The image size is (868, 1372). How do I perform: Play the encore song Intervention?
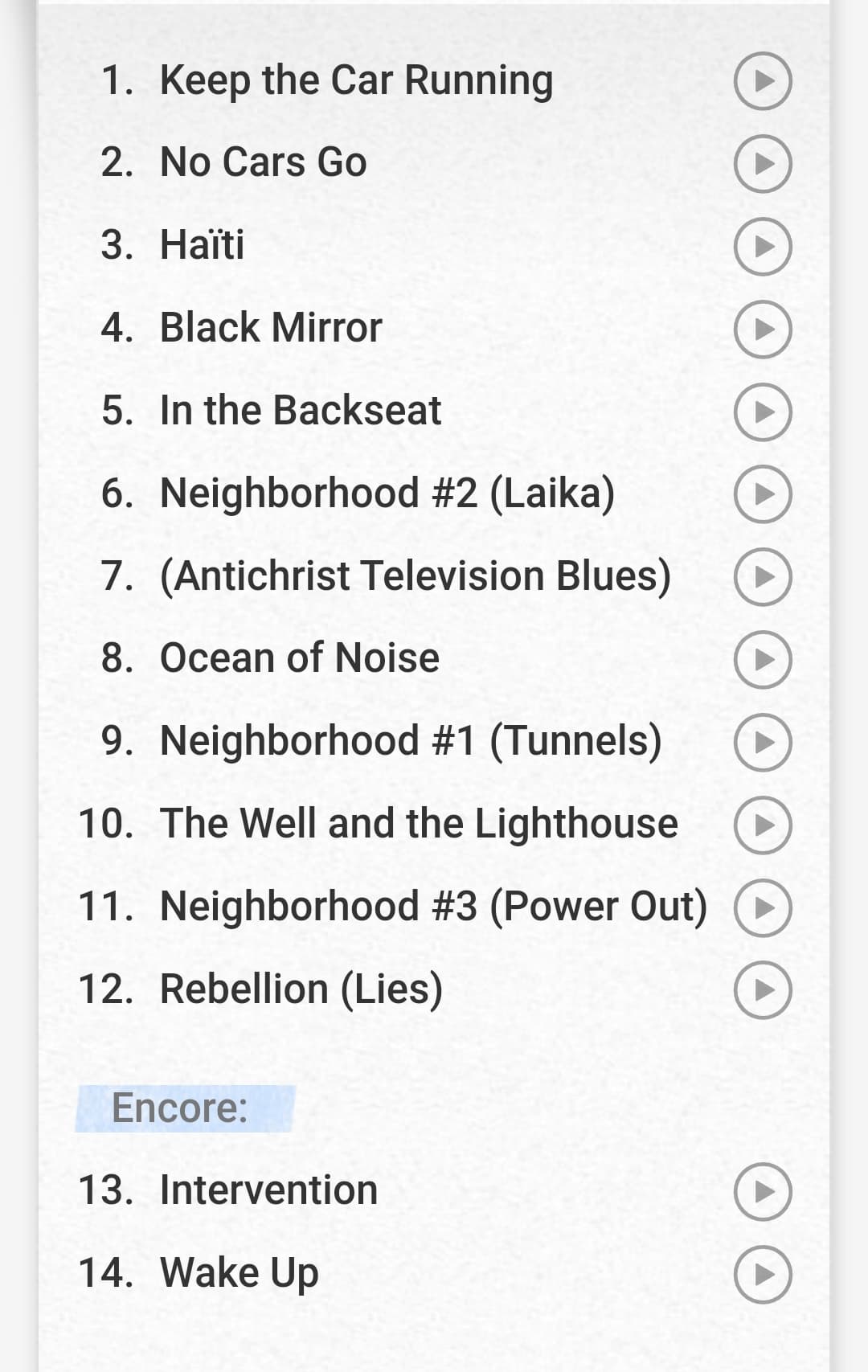coord(763,1192)
